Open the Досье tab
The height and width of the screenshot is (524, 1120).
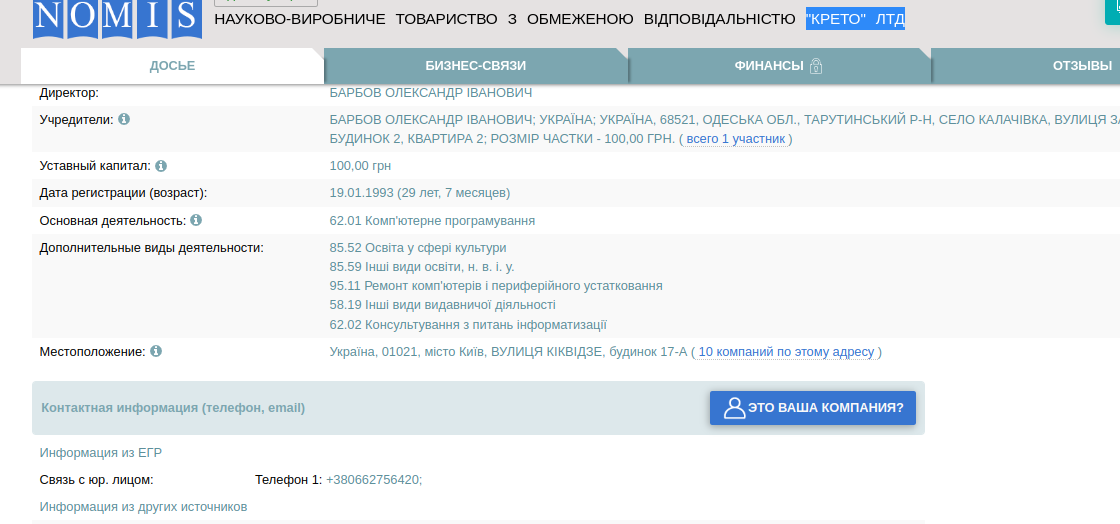(x=172, y=66)
